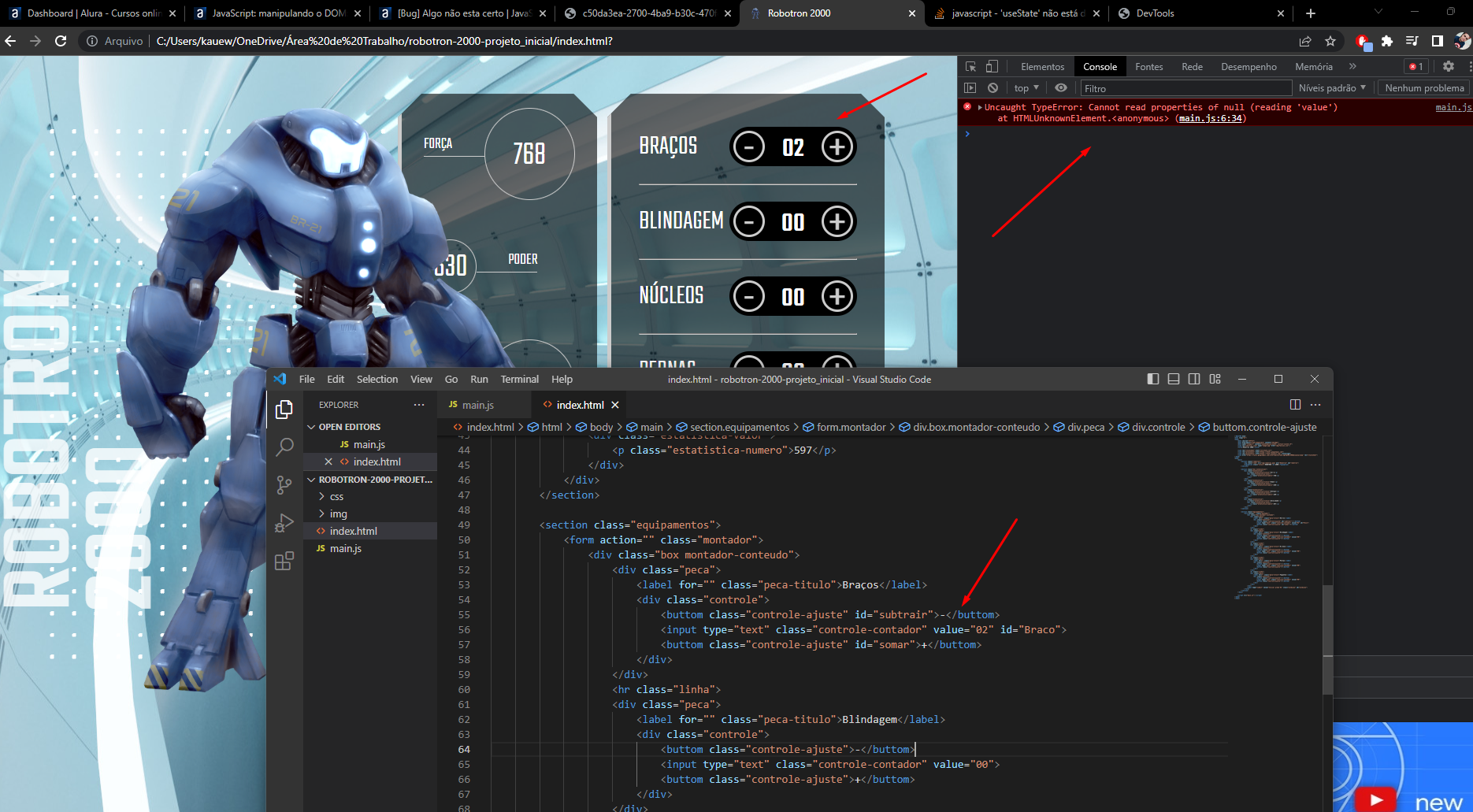1473x812 pixels.
Task: Click split editor right icon in VS Code
Action: [x=1295, y=405]
